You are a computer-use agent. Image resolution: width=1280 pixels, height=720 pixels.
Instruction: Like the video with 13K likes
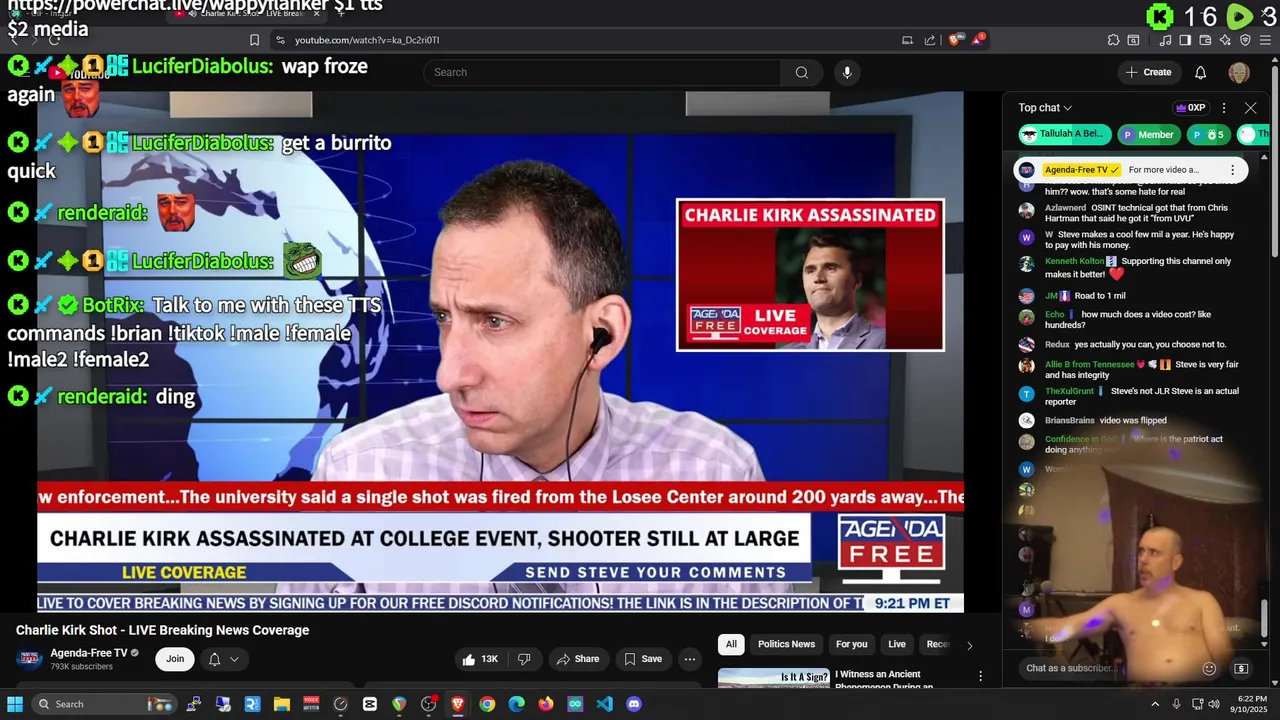point(480,659)
